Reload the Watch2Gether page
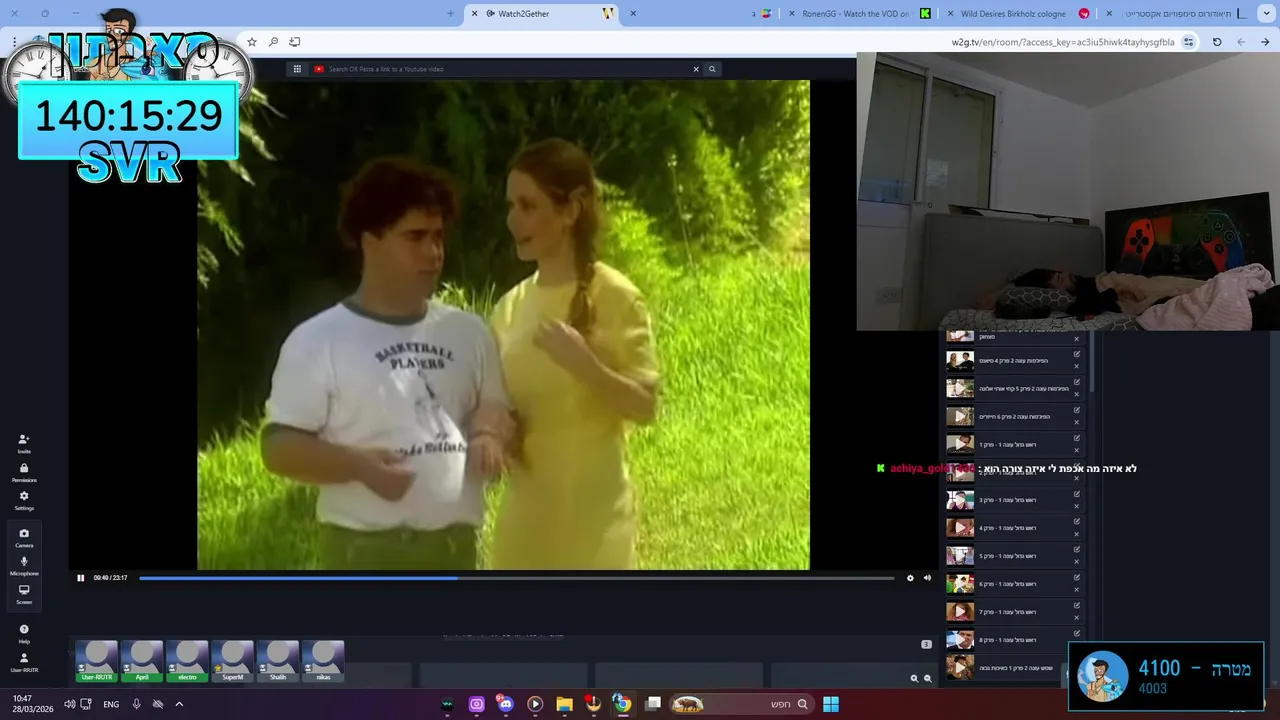This screenshot has height=720, width=1280. (x=1217, y=42)
